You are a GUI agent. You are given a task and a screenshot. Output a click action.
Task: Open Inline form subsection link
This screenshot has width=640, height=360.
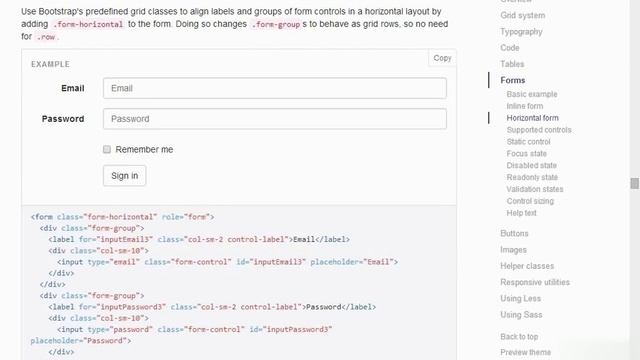[x=525, y=106]
